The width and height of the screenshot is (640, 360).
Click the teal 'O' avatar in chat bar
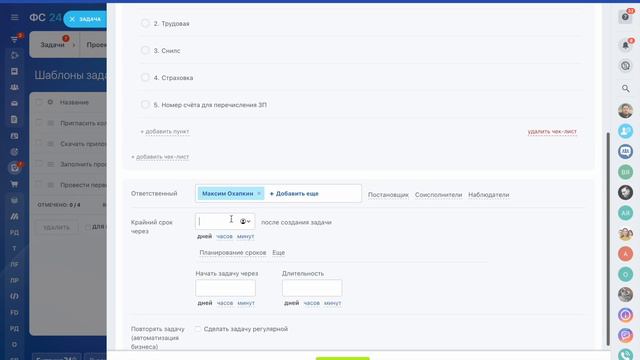coord(625,274)
